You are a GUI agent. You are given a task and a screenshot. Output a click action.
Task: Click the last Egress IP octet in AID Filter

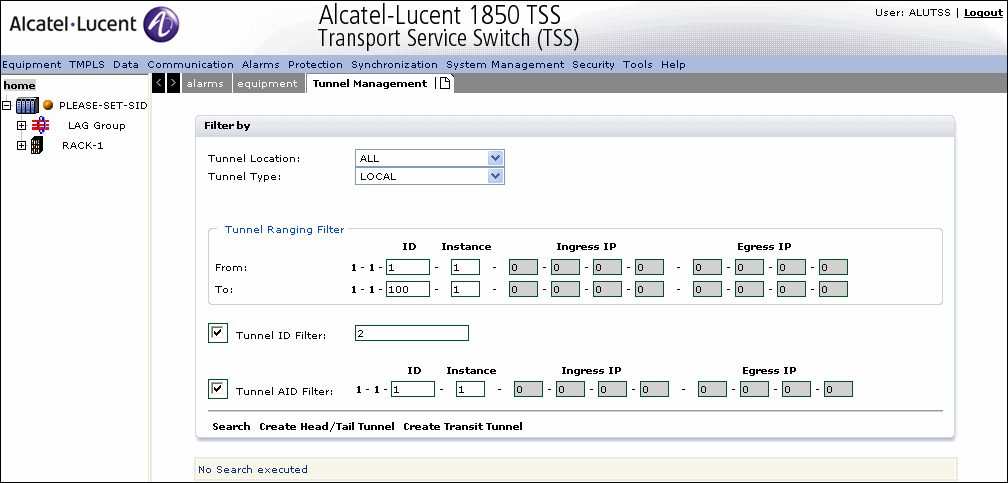click(x=838, y=389)
